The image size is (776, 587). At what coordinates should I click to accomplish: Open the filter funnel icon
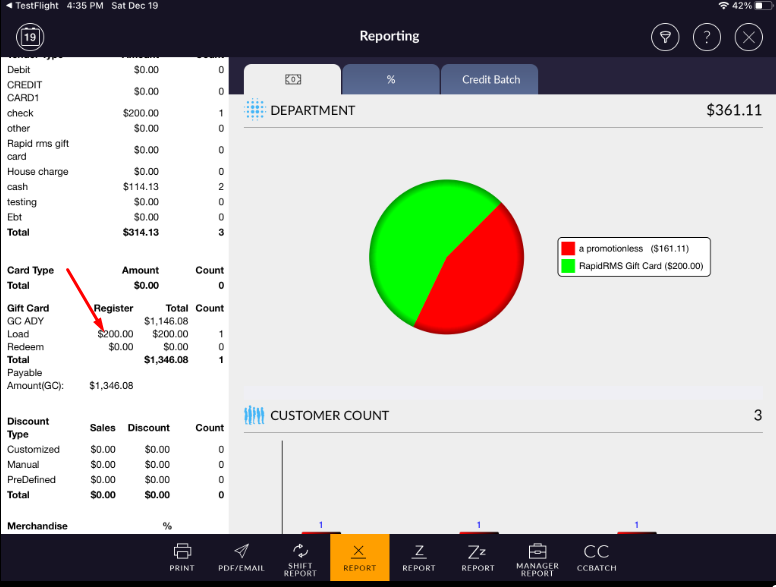coord(664,38)
